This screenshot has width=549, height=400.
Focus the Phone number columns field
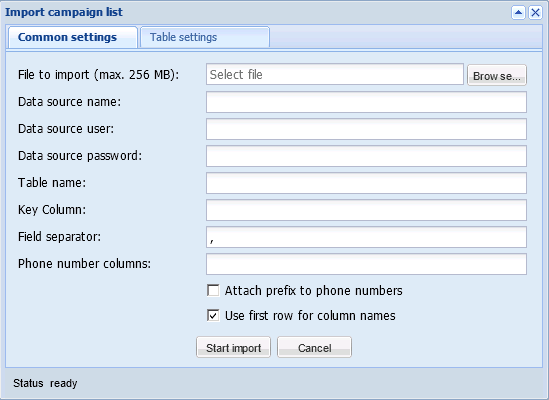tap(366, 264)
